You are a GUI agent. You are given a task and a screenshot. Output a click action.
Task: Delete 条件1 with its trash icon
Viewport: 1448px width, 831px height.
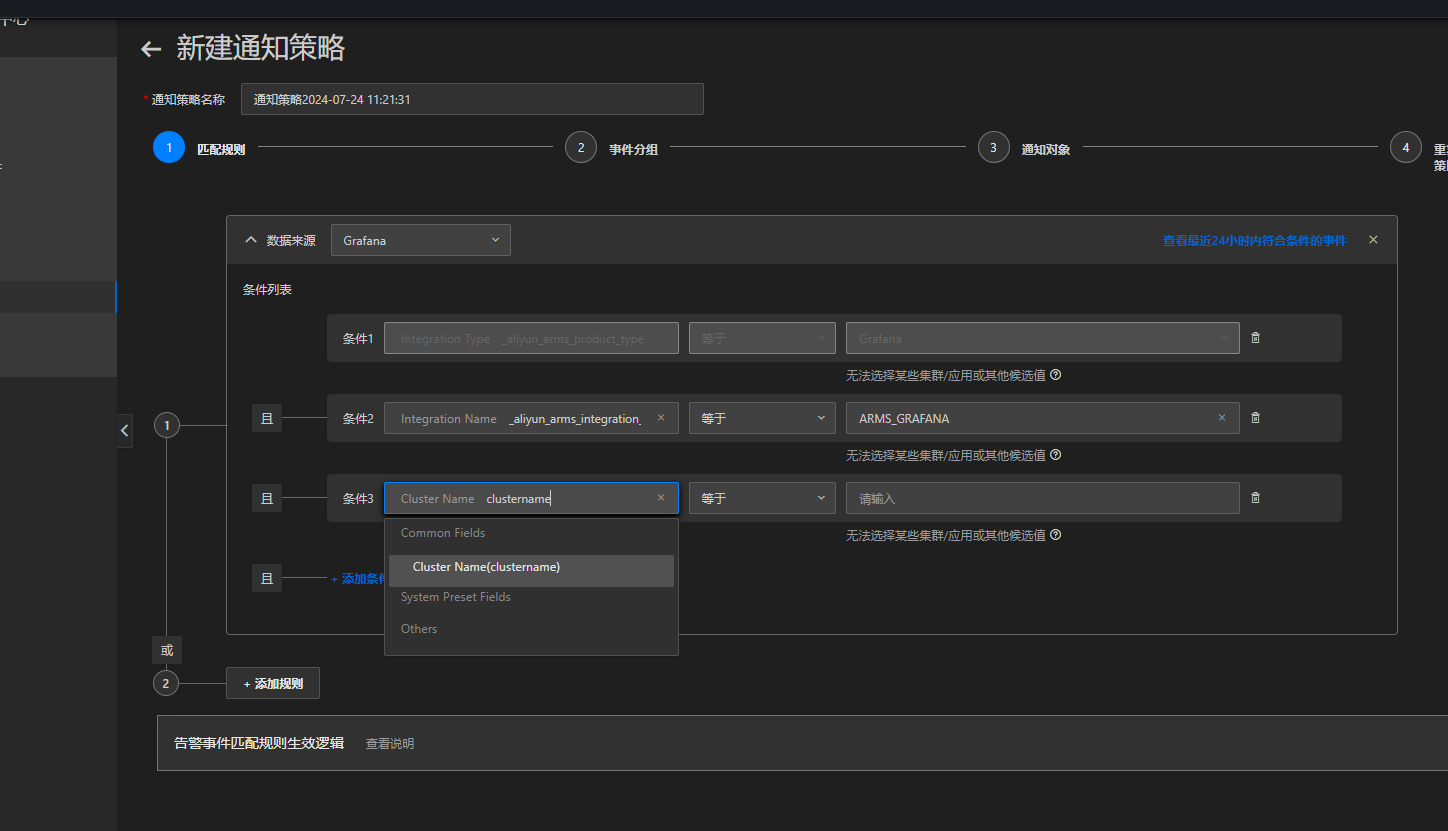pos(1256,338)
